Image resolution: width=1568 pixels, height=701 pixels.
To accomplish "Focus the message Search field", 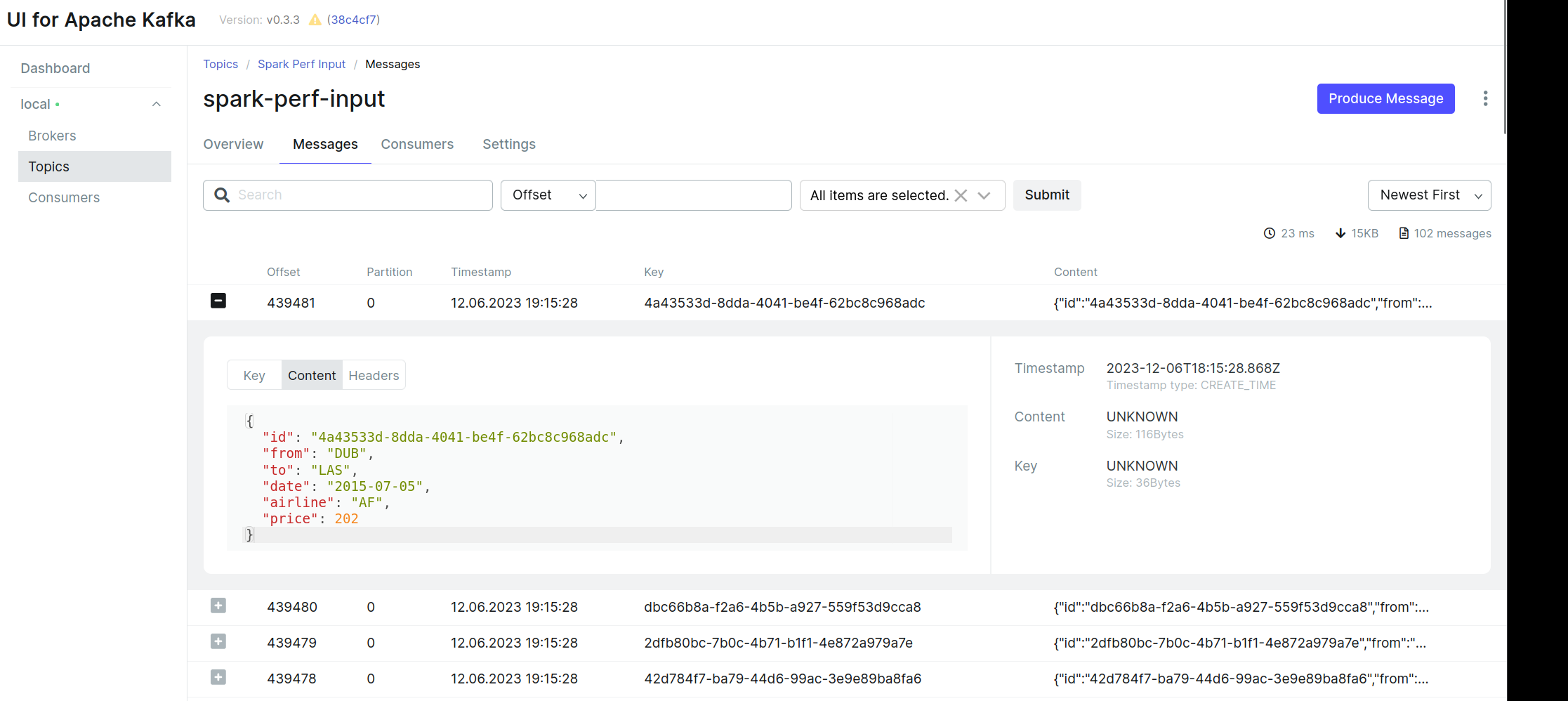I will [348, 195].
